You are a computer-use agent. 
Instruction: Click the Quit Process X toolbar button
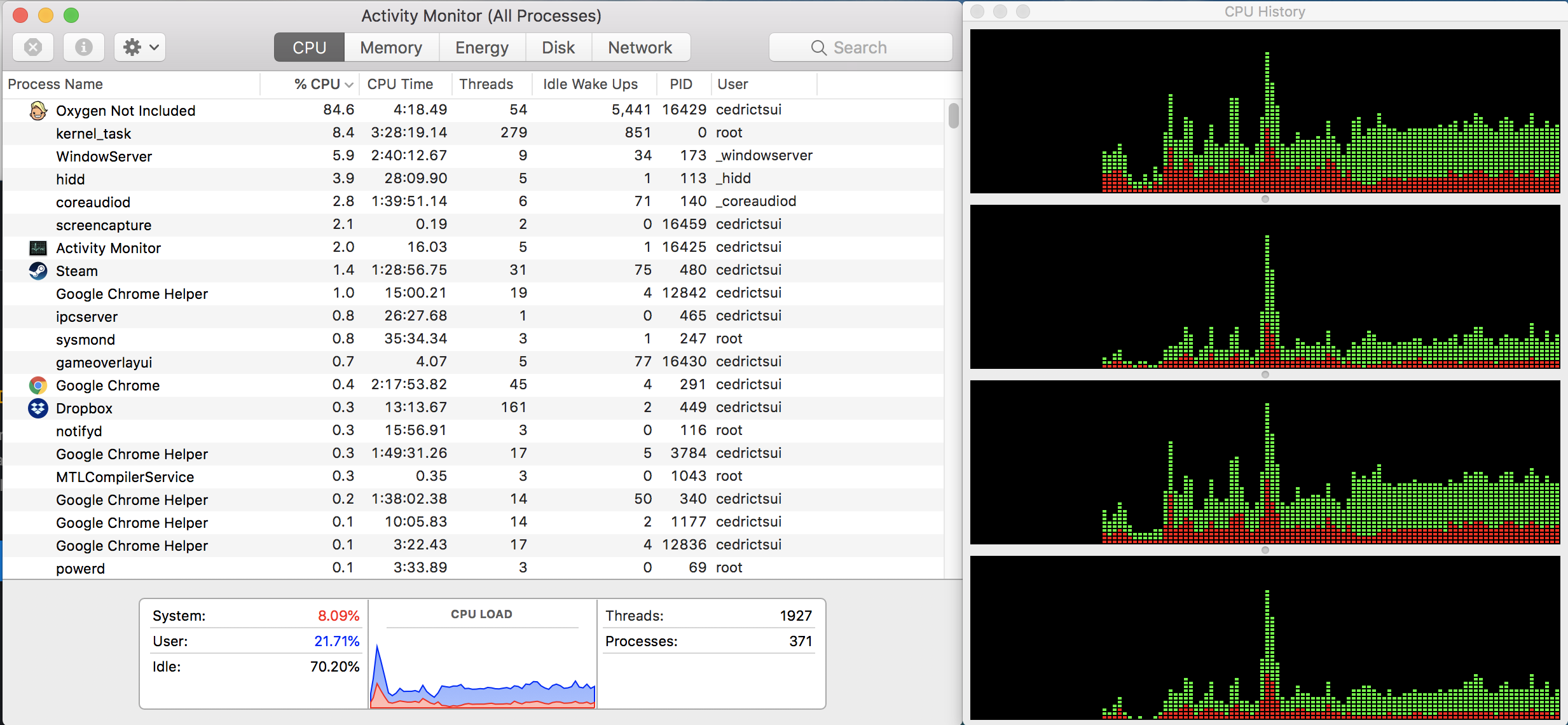pyautogui.click(x=33, y=47)
